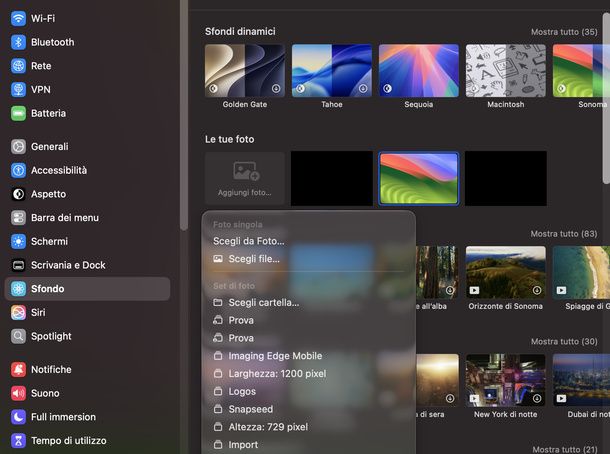Screen dimensions: 610x454
Task: Select the Rete globe icon
Action: click(18, 66)
